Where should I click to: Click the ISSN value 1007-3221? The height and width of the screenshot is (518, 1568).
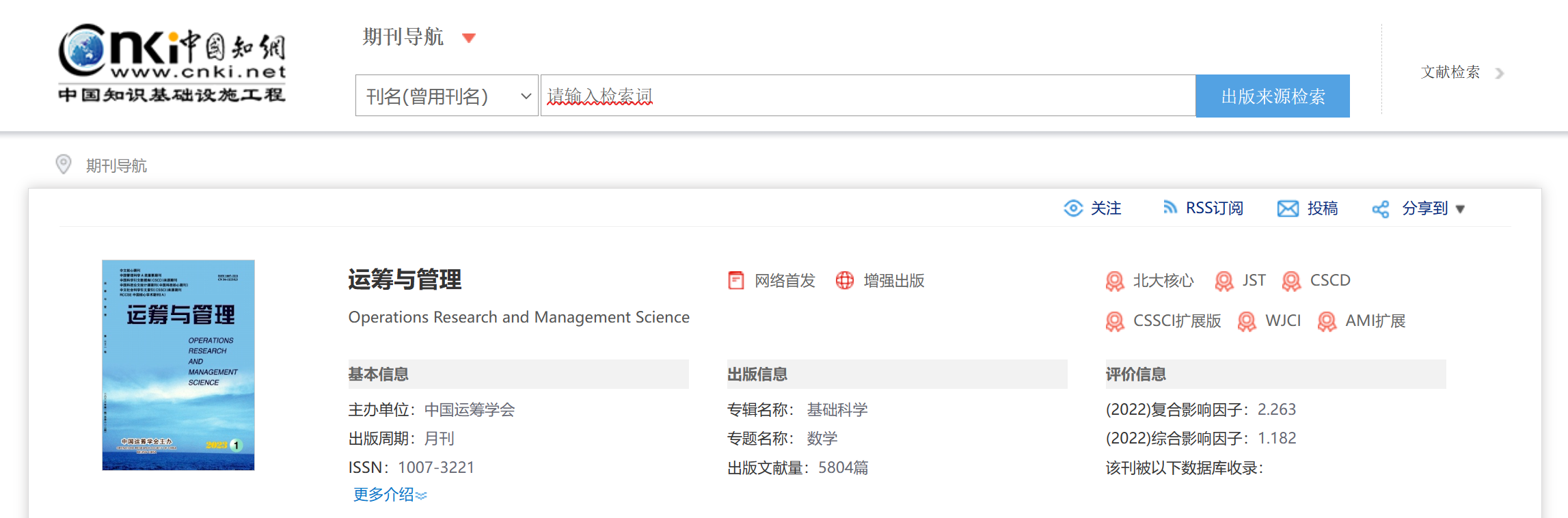(436, 467)
